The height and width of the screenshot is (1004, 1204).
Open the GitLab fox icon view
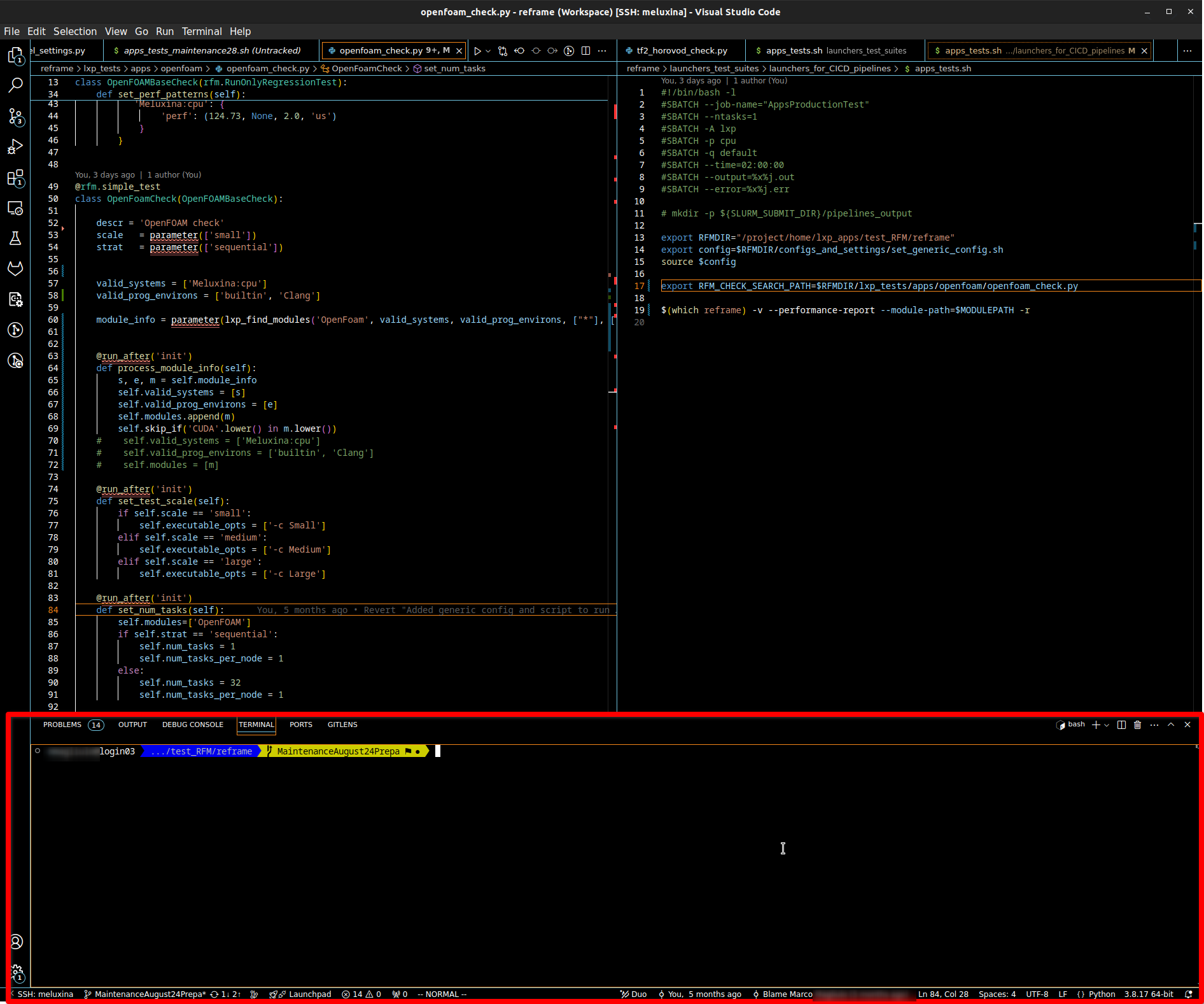click(15, 268)
